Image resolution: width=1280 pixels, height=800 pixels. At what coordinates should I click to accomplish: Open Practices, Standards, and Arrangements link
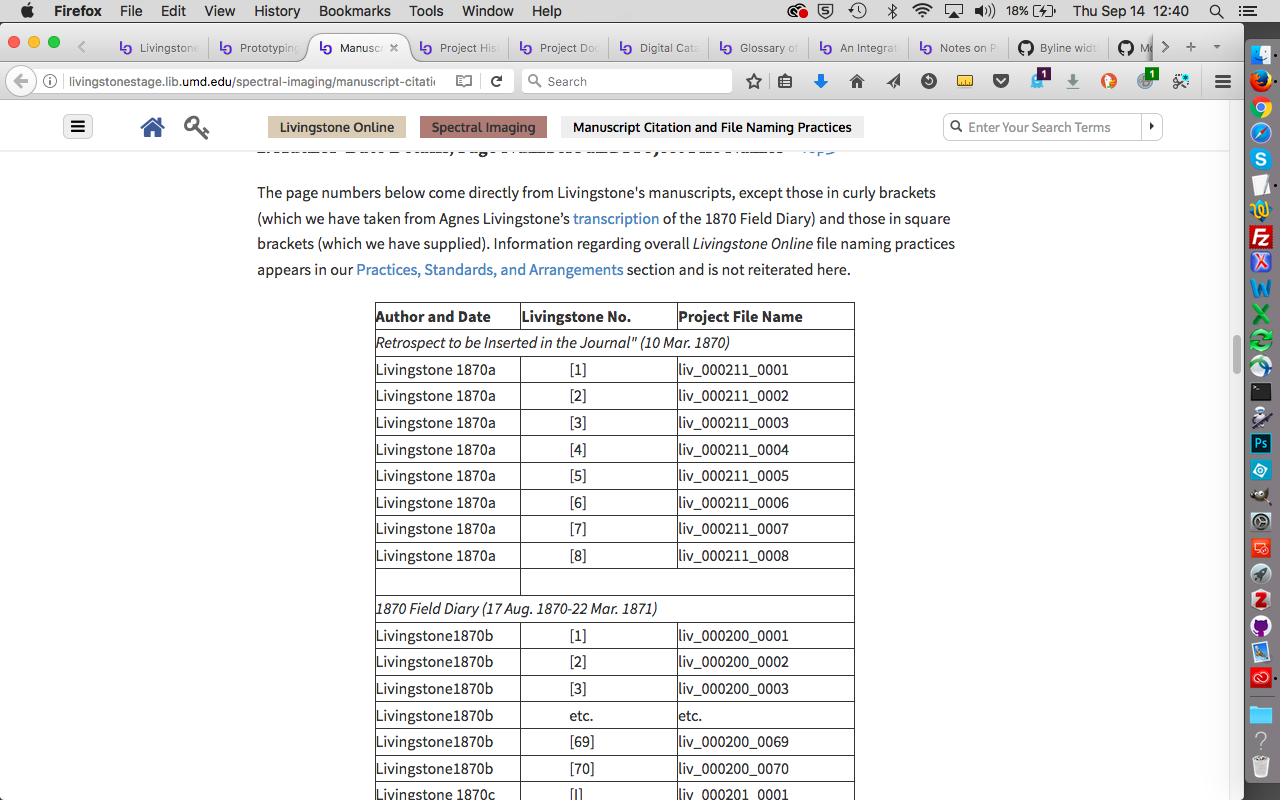(x=490, y=269)
